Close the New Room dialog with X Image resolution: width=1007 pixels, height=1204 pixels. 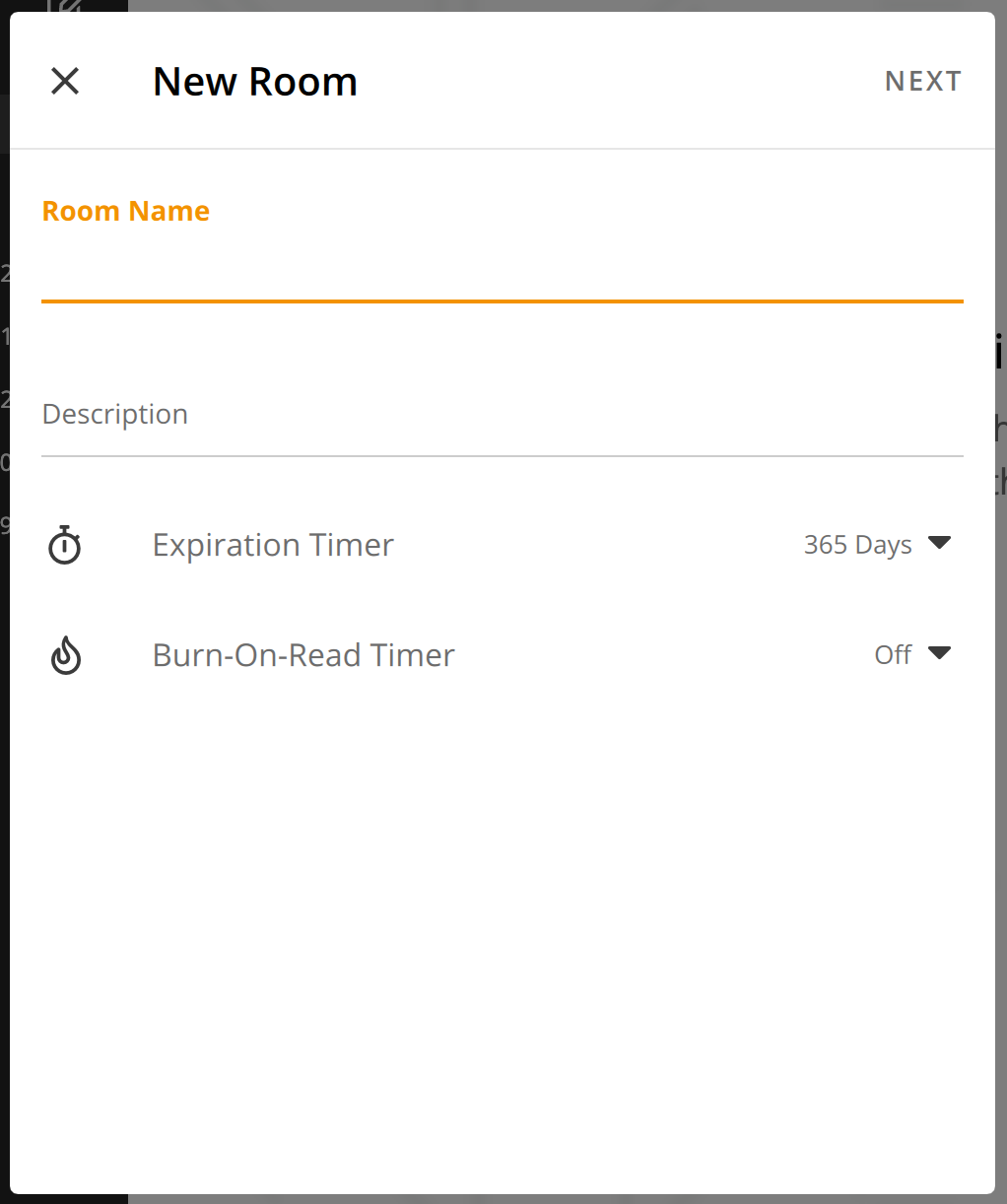(x=65, y=81)
